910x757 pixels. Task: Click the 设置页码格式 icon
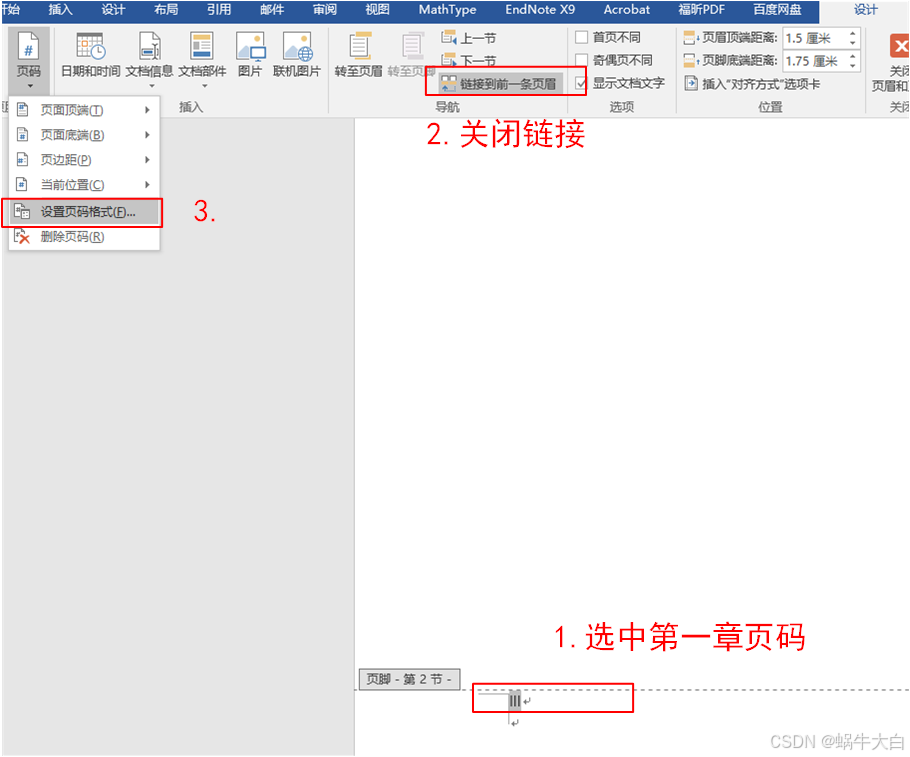tap(22, 211)
